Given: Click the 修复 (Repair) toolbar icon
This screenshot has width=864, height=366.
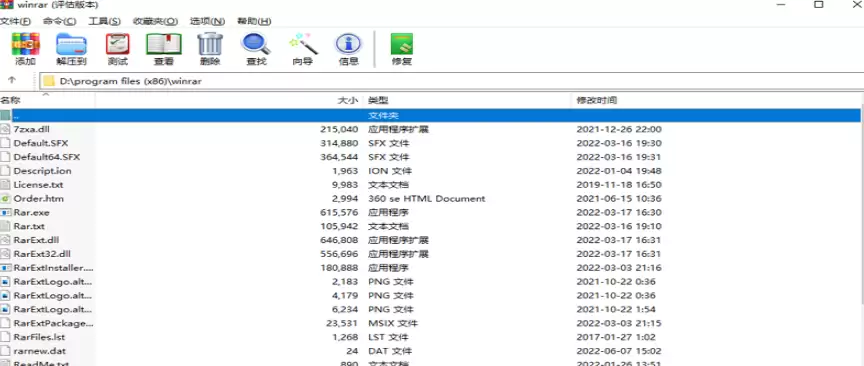Looking at the screenshot, I should [402, 44].
